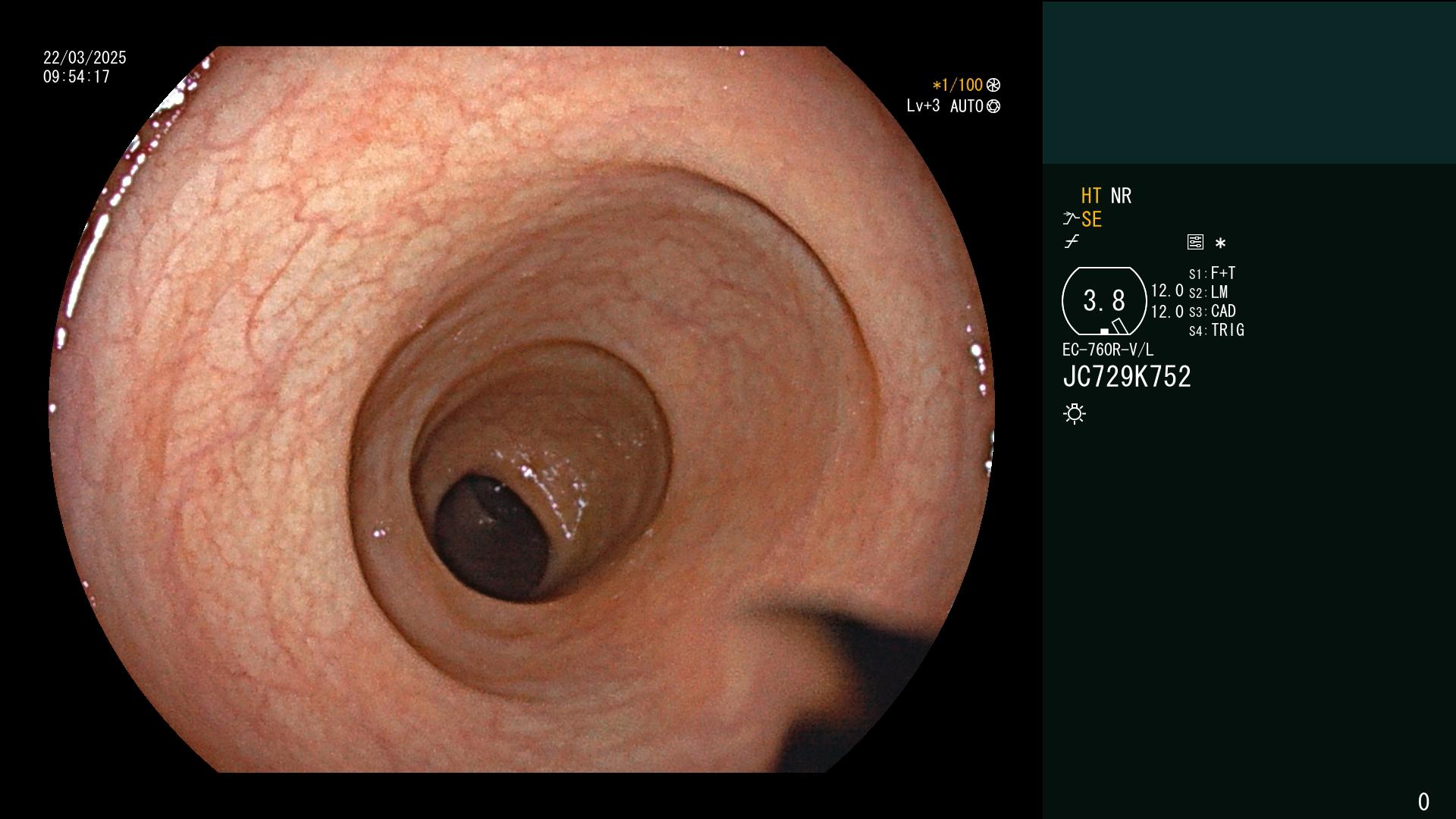Screen dimensions: 1456x819
Task: Click the scope diameter 3.8 indicator
Action: coord(1104,301)
